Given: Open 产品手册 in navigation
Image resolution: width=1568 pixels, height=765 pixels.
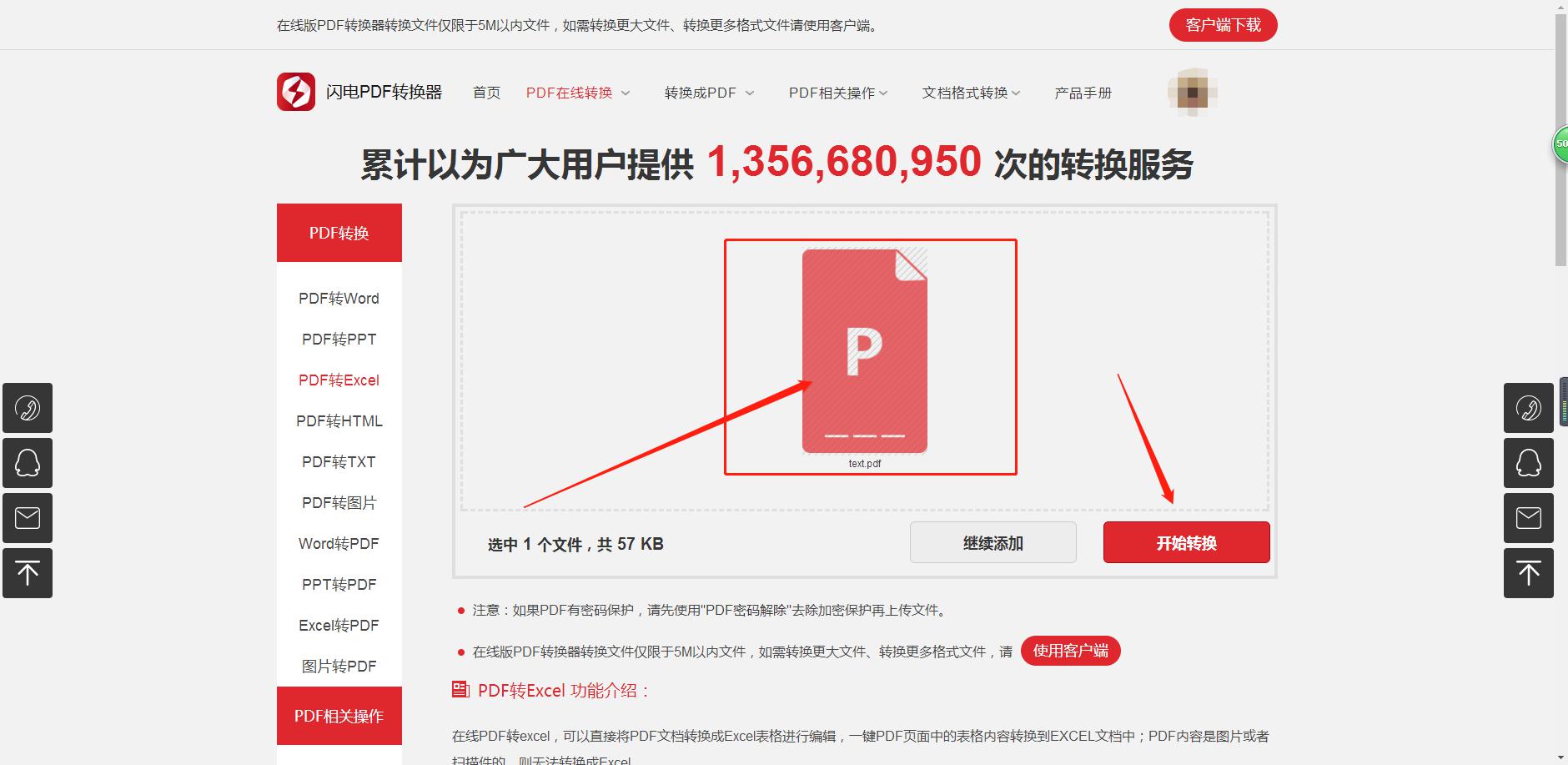Looking at the screenshot, I should point(1083,93).
